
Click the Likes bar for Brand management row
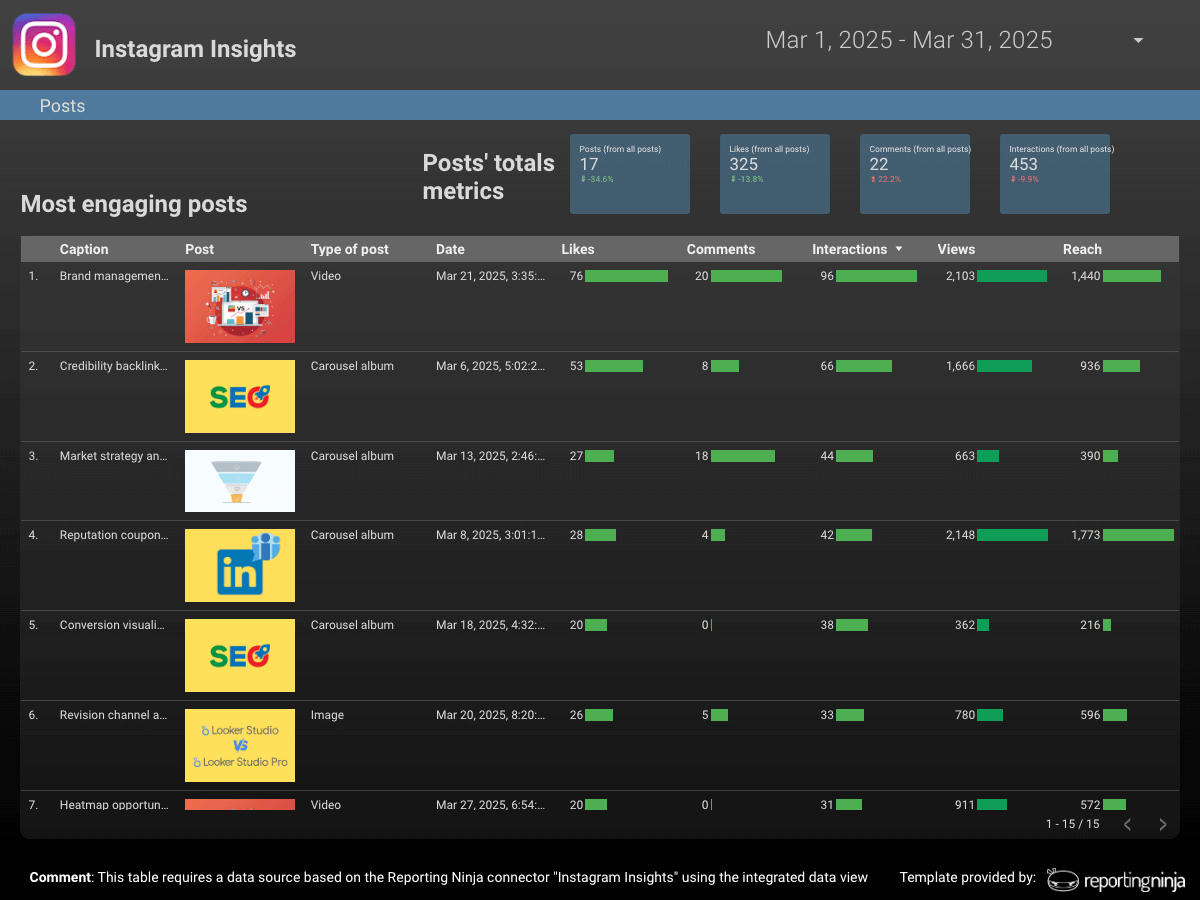(x=626, y=276)
